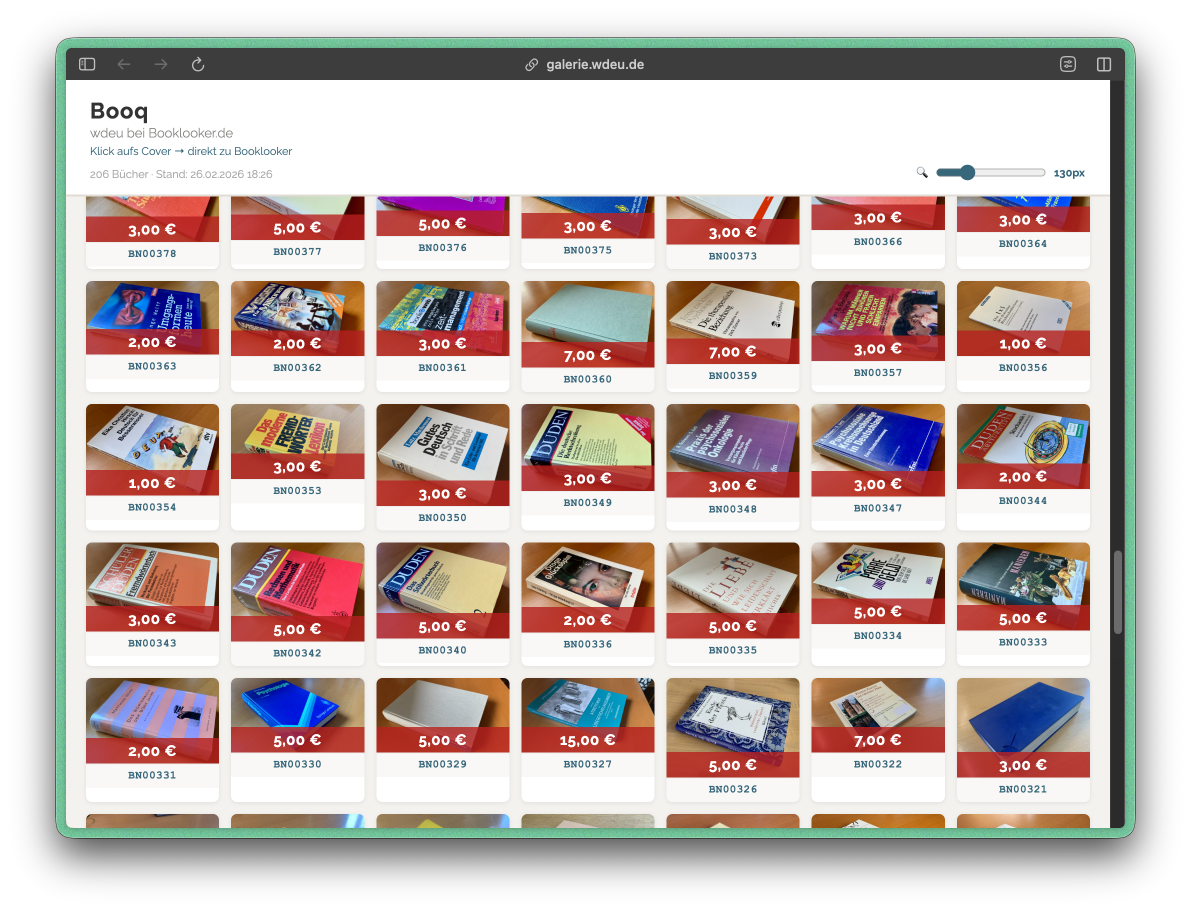Screen dimensions: 1191x912
Task: Toggle the browser sidebar icon
Action: (87, 65)
